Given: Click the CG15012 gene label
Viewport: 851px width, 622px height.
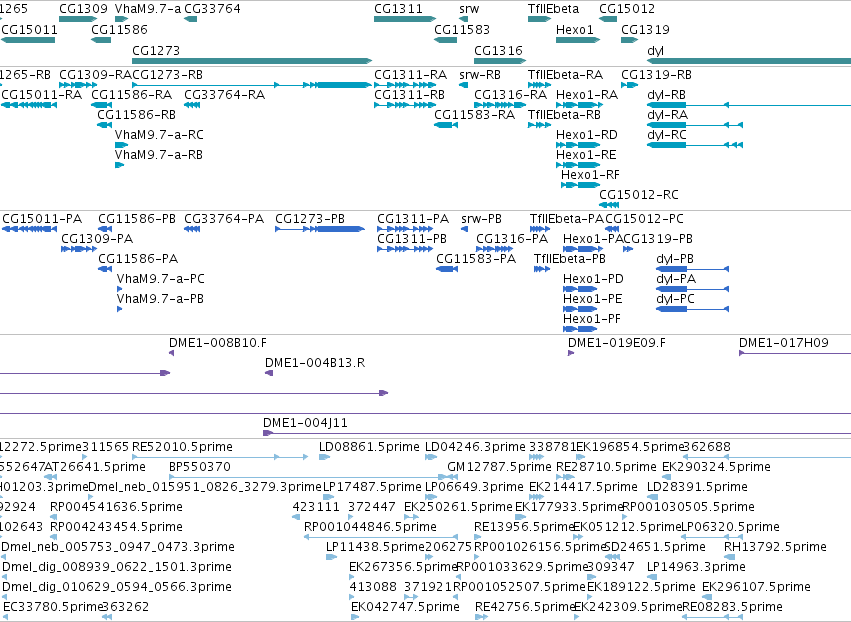Looking at the screenshot, I should (627, 9).
